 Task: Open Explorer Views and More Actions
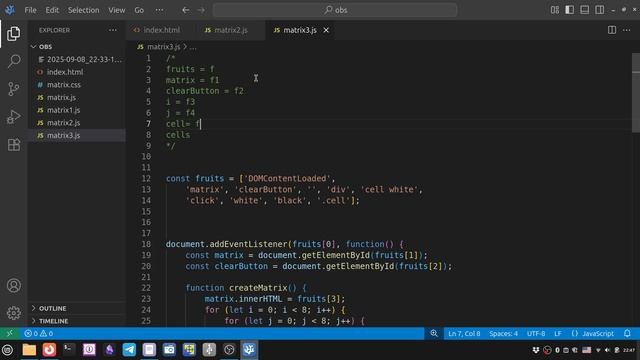[113, 30]
